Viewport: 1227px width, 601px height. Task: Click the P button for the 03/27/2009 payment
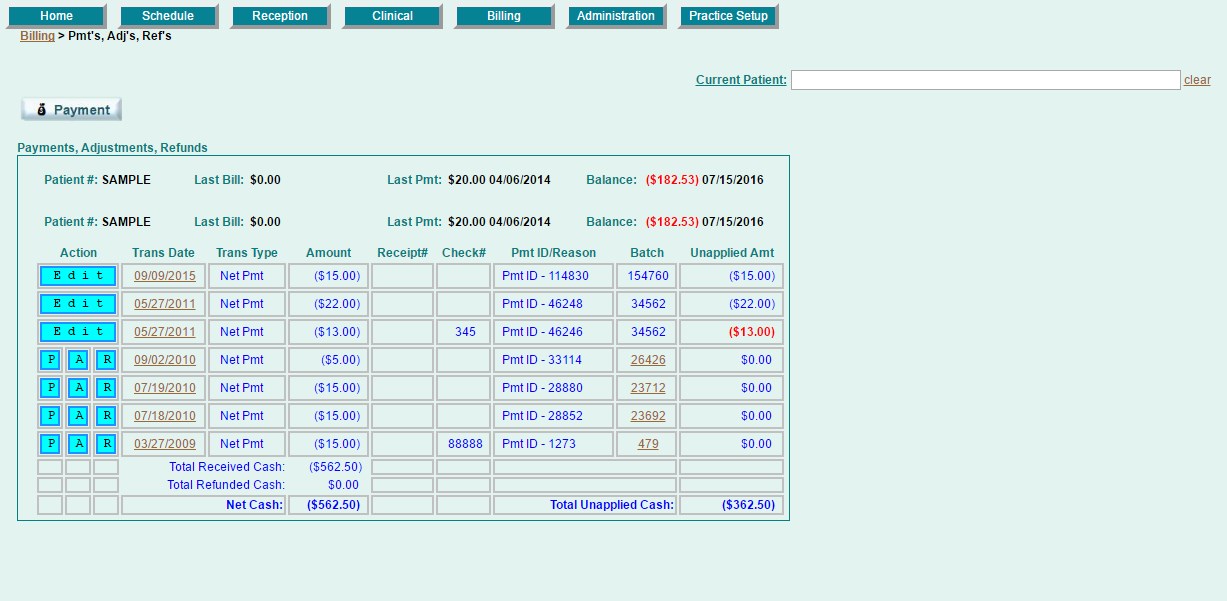50,444
